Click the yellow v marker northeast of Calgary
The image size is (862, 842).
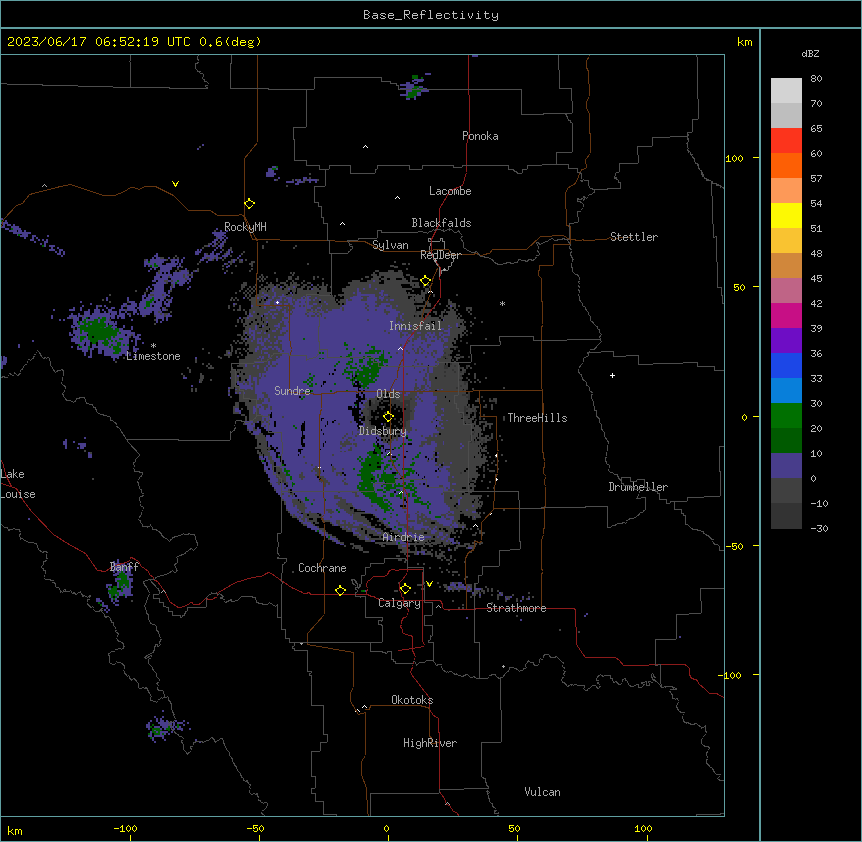429,584
